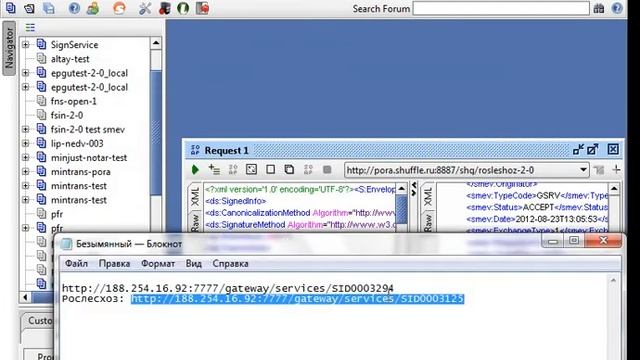Open the Файл menu in Notepad
This screenshot has width=640, height=360.
tap(76, 264)
